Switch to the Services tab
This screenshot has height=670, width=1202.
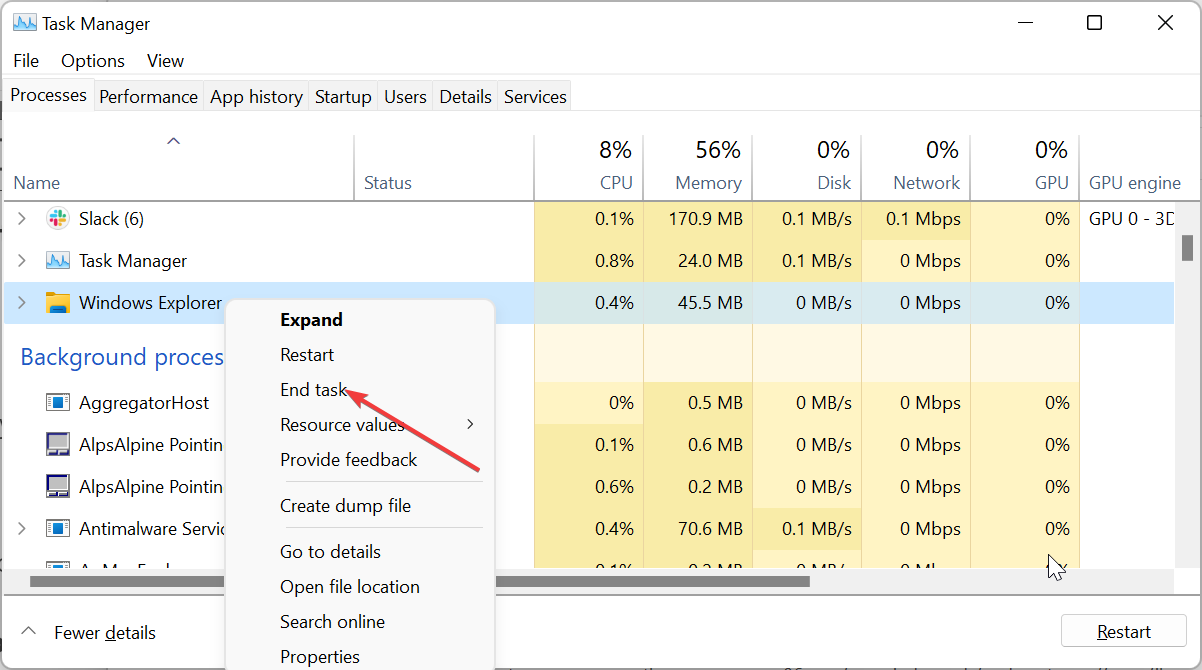534,95
